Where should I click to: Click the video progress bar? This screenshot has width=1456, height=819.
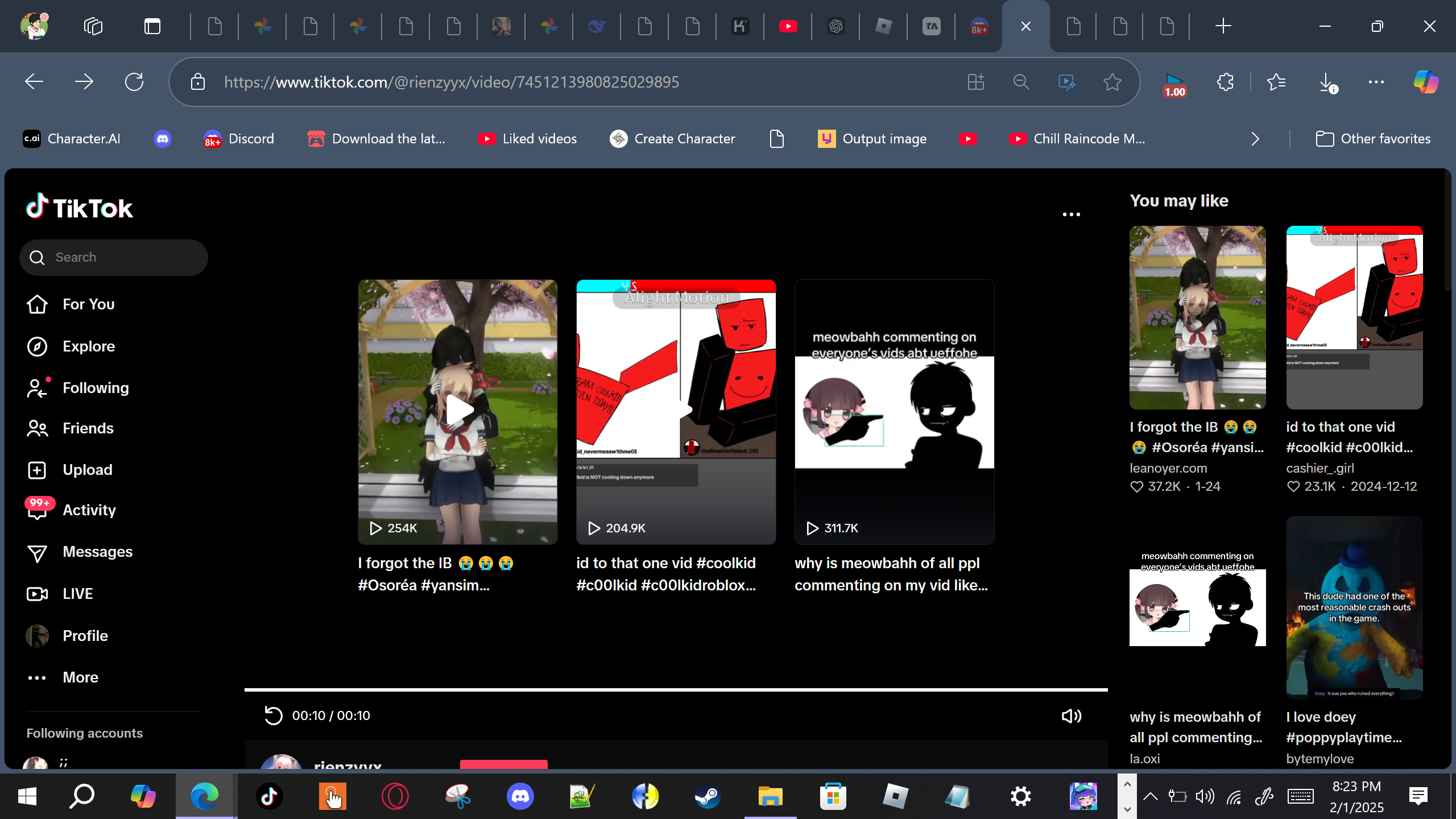[676, 690]
